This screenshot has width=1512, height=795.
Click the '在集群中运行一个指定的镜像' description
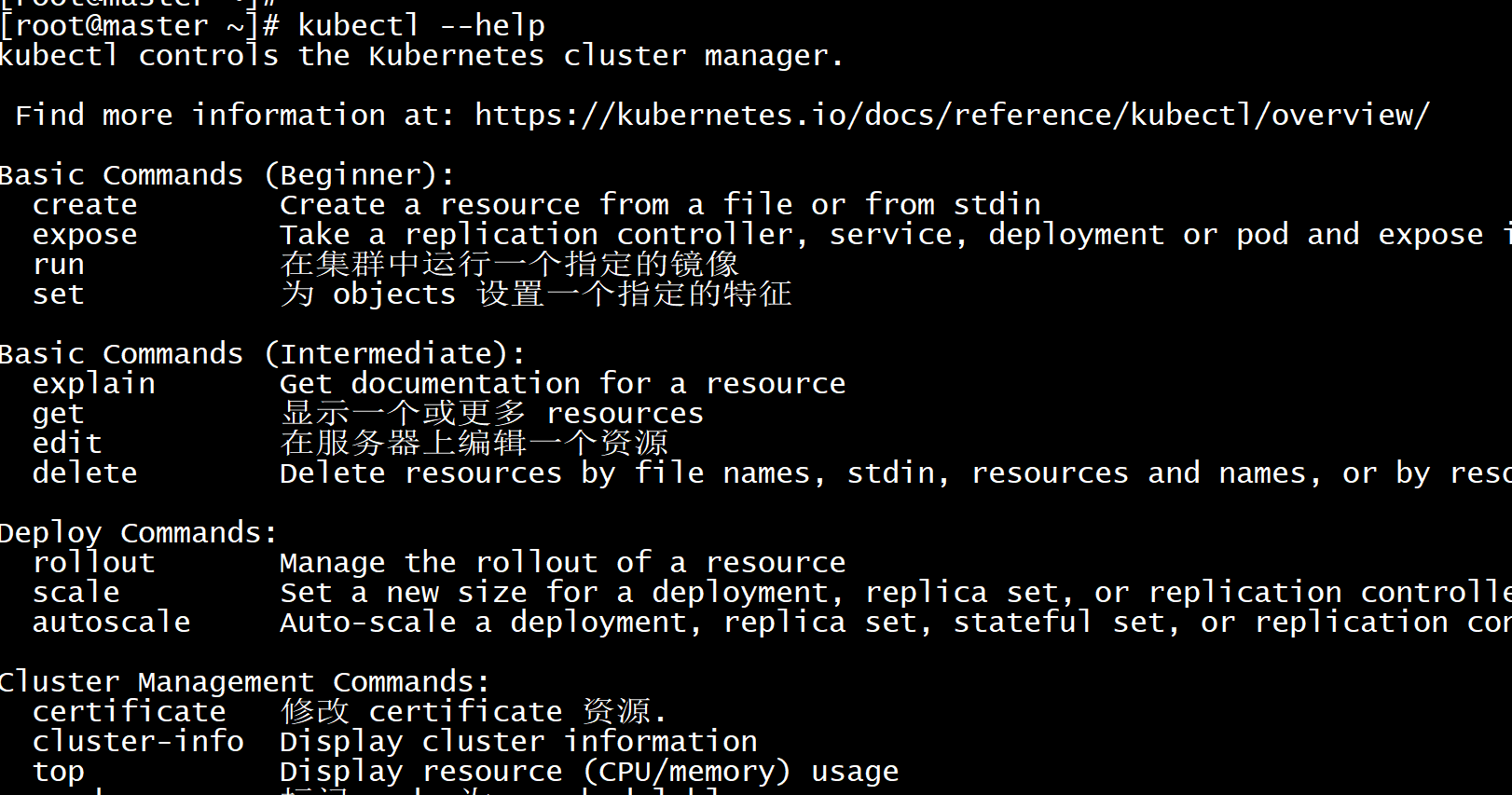(509, 264)
